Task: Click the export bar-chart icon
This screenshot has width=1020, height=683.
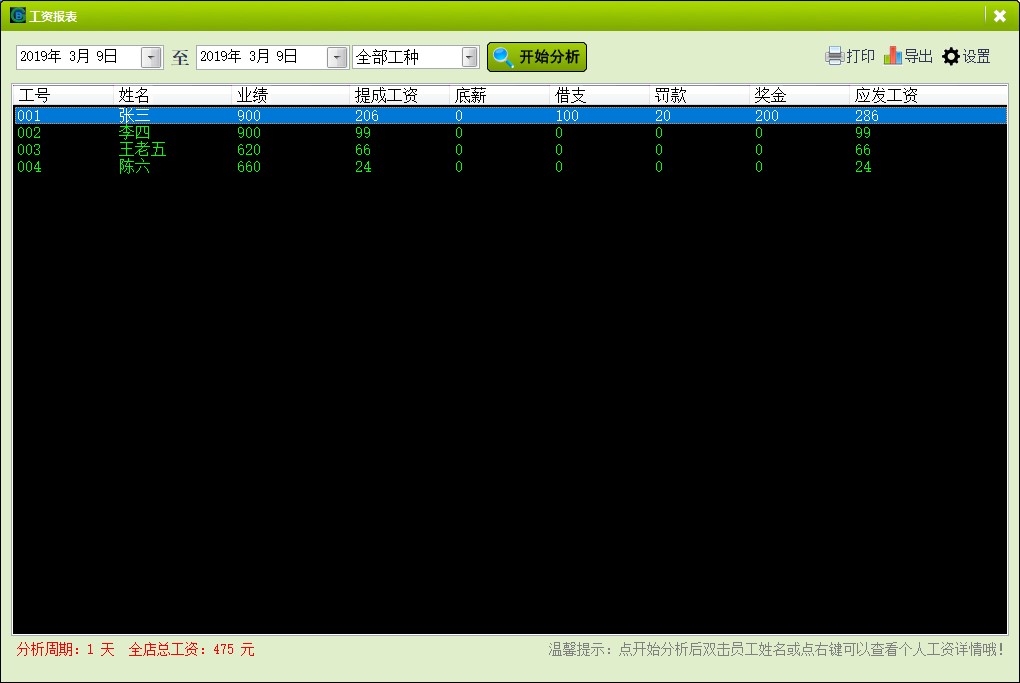Action: click(892, 57)
